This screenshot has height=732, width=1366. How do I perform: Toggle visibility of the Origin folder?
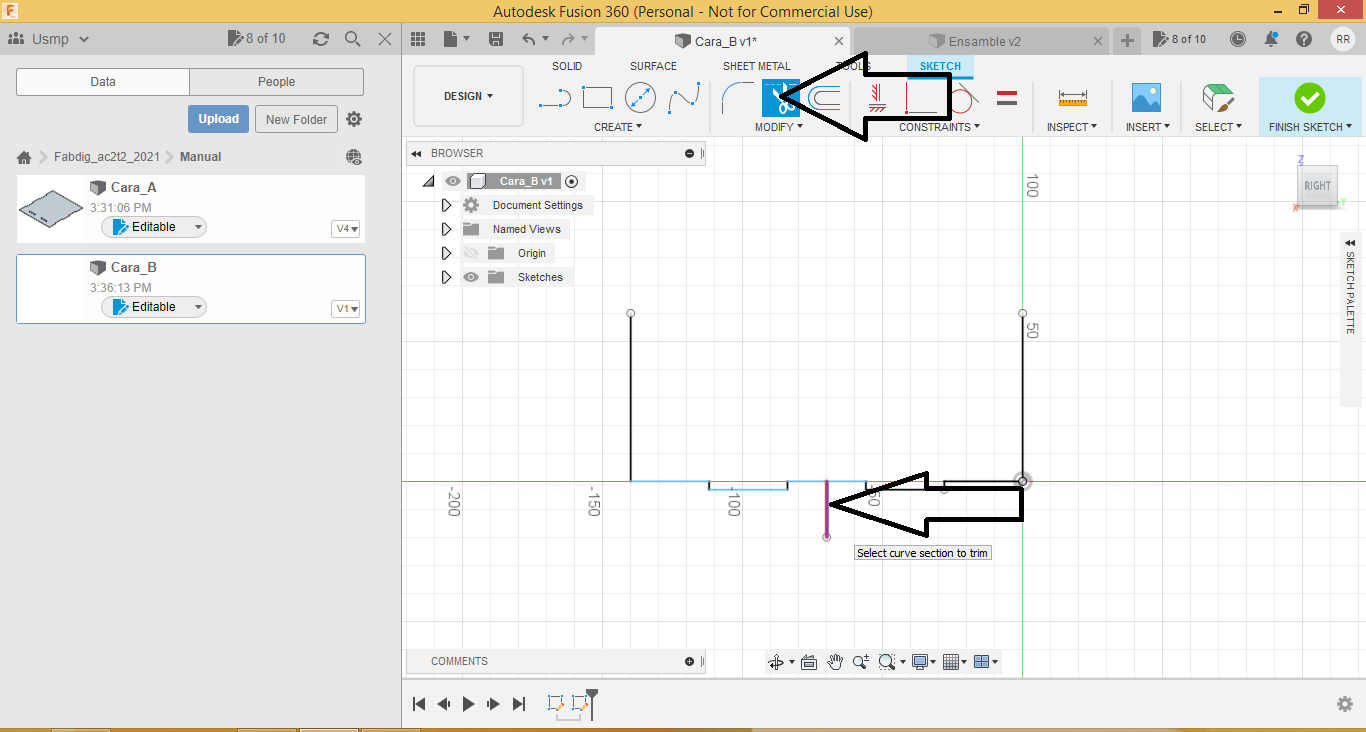pyautogui.click(x=471, y=253)
